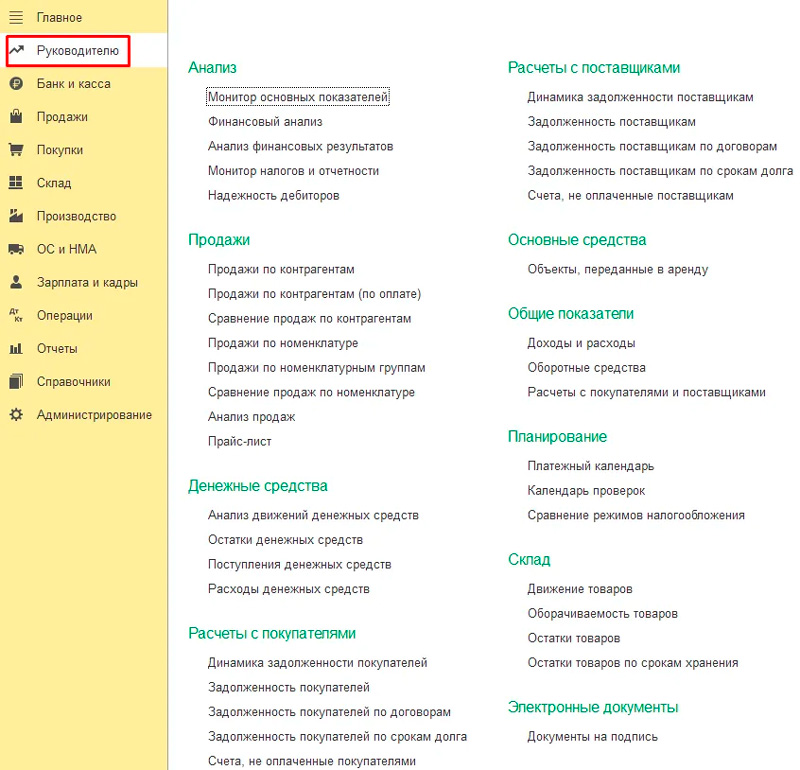Open ОС и НМА sidebar label
The image size is (800, 770).
(66, 249)
